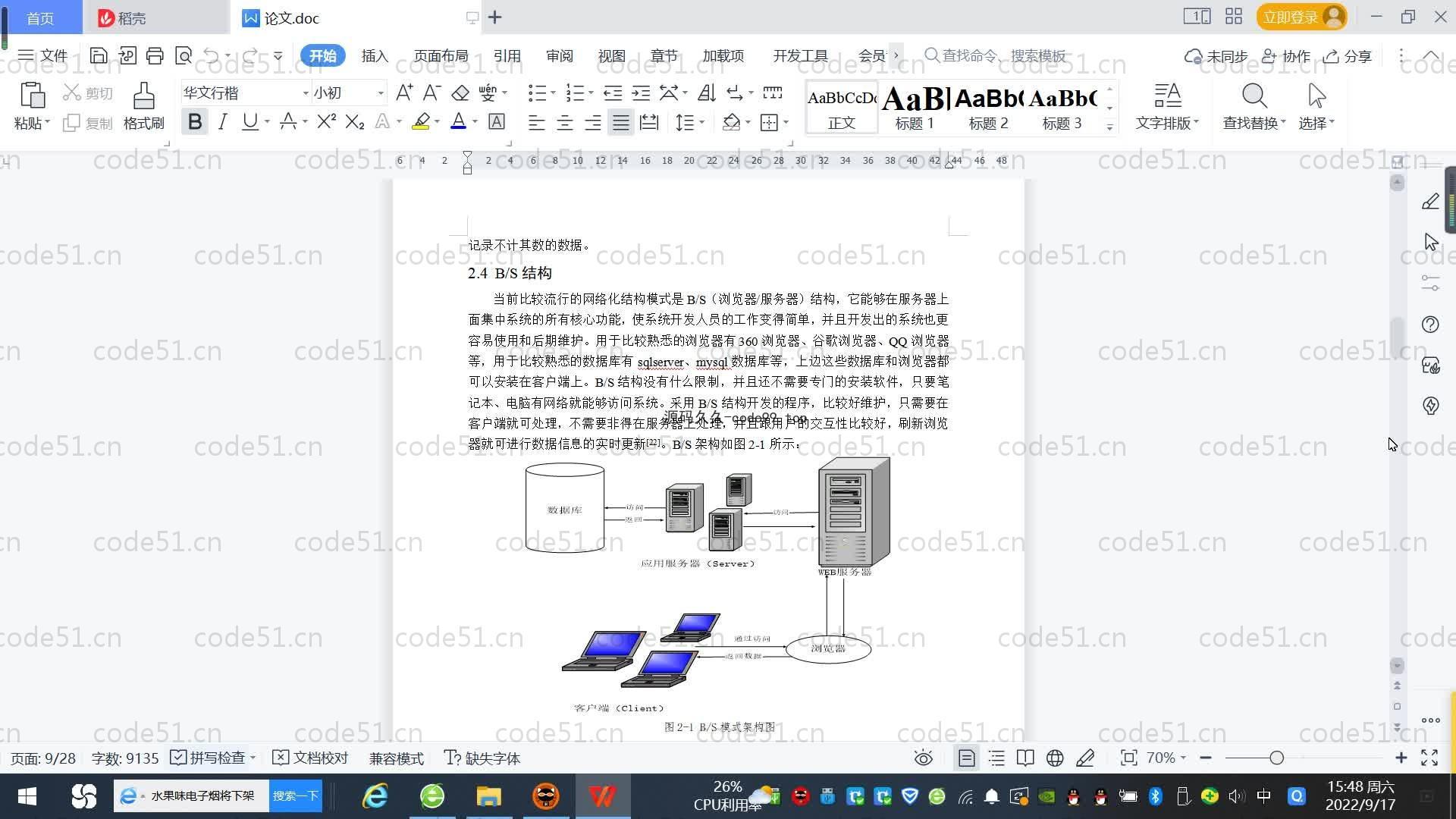Toggle show/hide paragraph marks icon
Image resolution: width=1456 pixels, height=819 pixels.
735,93
